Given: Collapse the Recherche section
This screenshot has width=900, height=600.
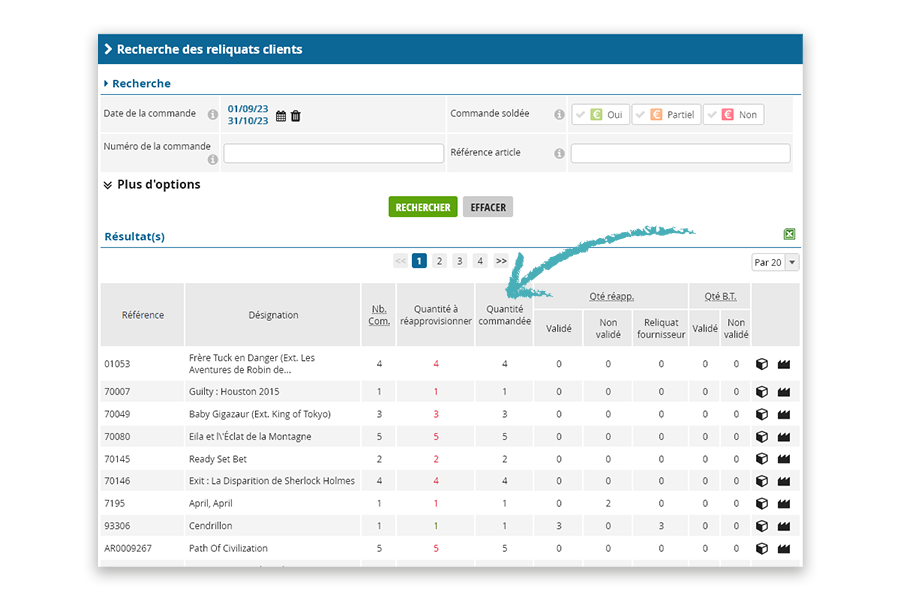Looking at the screenshot, I should 137,83.
